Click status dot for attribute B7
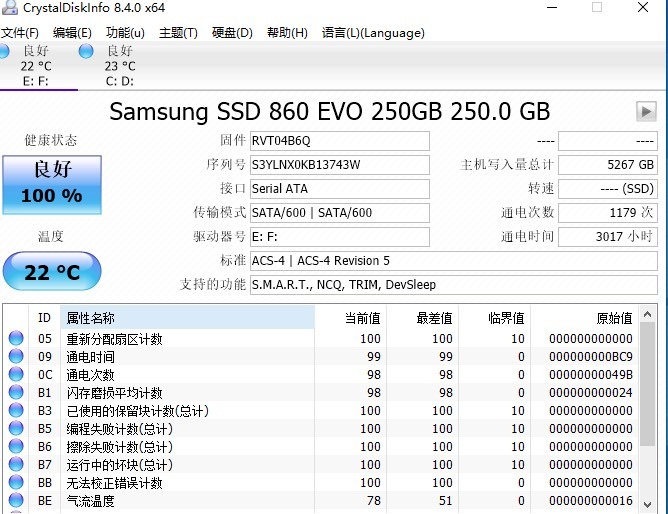 point(16,464)
